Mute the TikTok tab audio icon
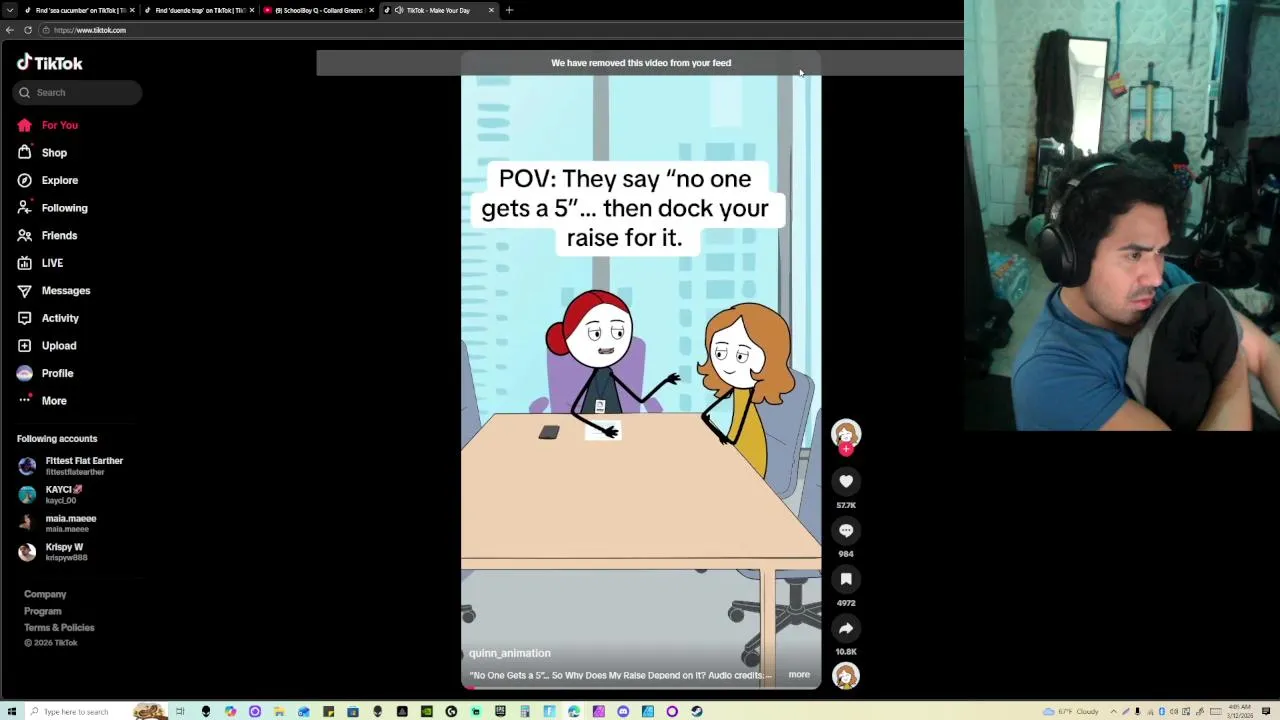 point(399,10)
